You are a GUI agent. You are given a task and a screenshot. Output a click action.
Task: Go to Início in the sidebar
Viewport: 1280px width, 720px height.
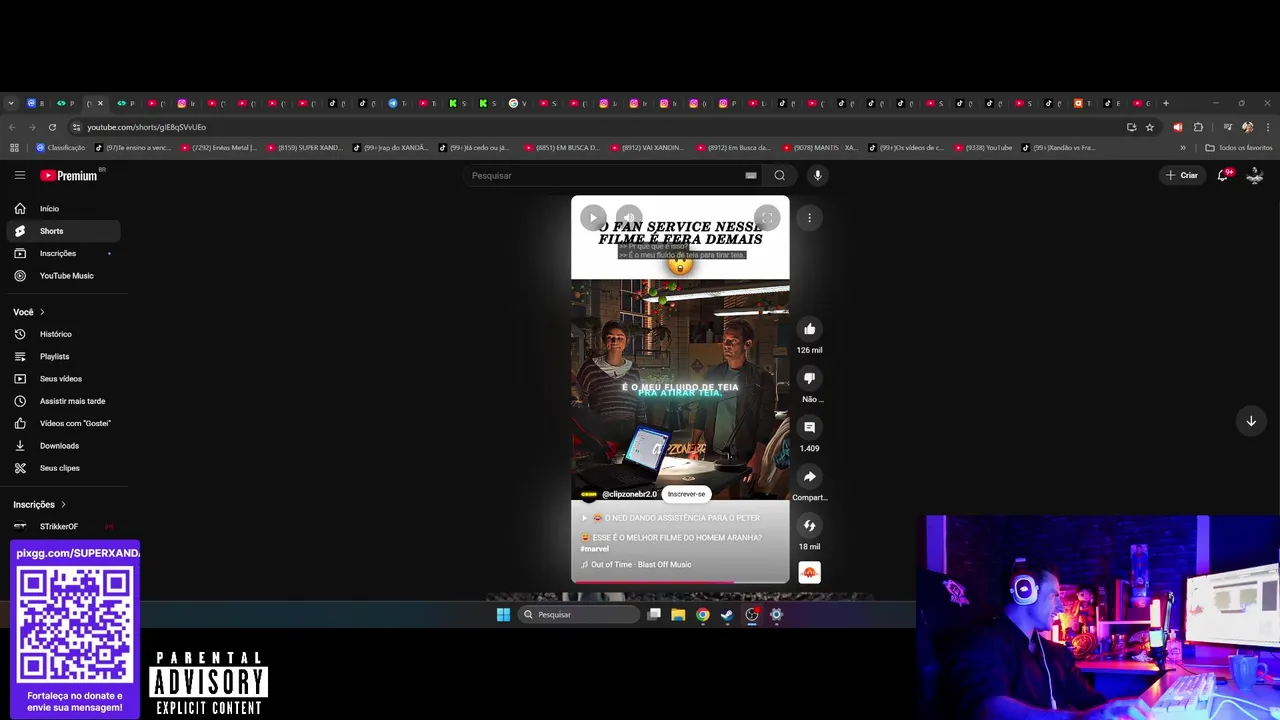pos(64,209)
